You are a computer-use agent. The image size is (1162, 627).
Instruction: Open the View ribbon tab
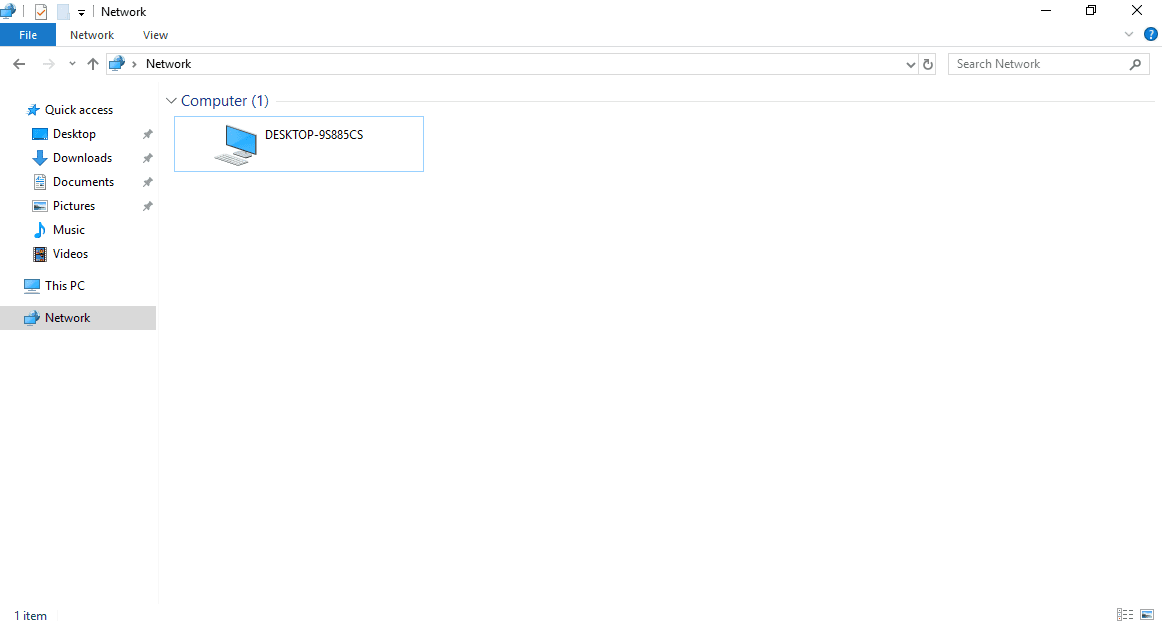[156, 35]
